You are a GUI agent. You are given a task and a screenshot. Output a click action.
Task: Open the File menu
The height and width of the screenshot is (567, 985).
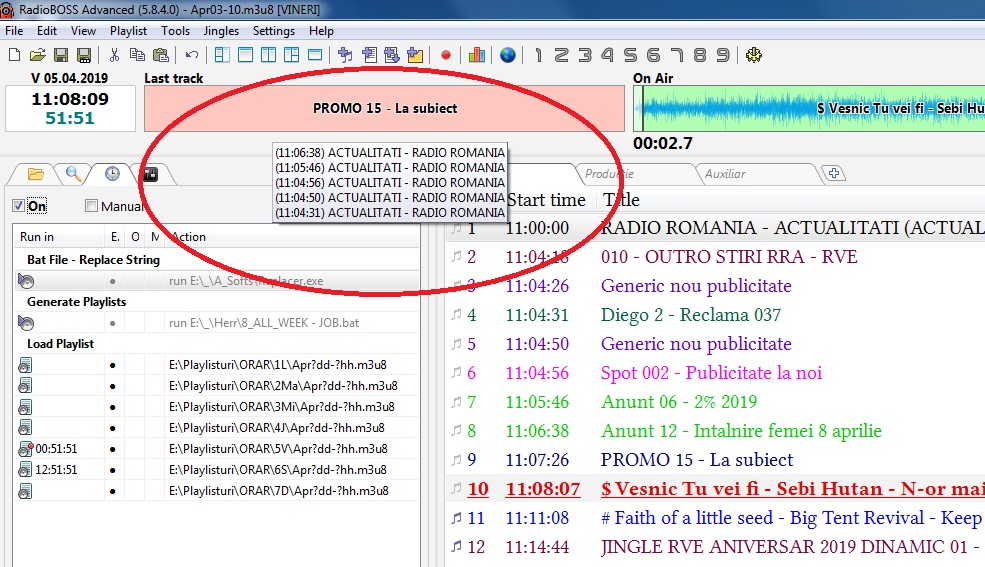tap(14, 31)
